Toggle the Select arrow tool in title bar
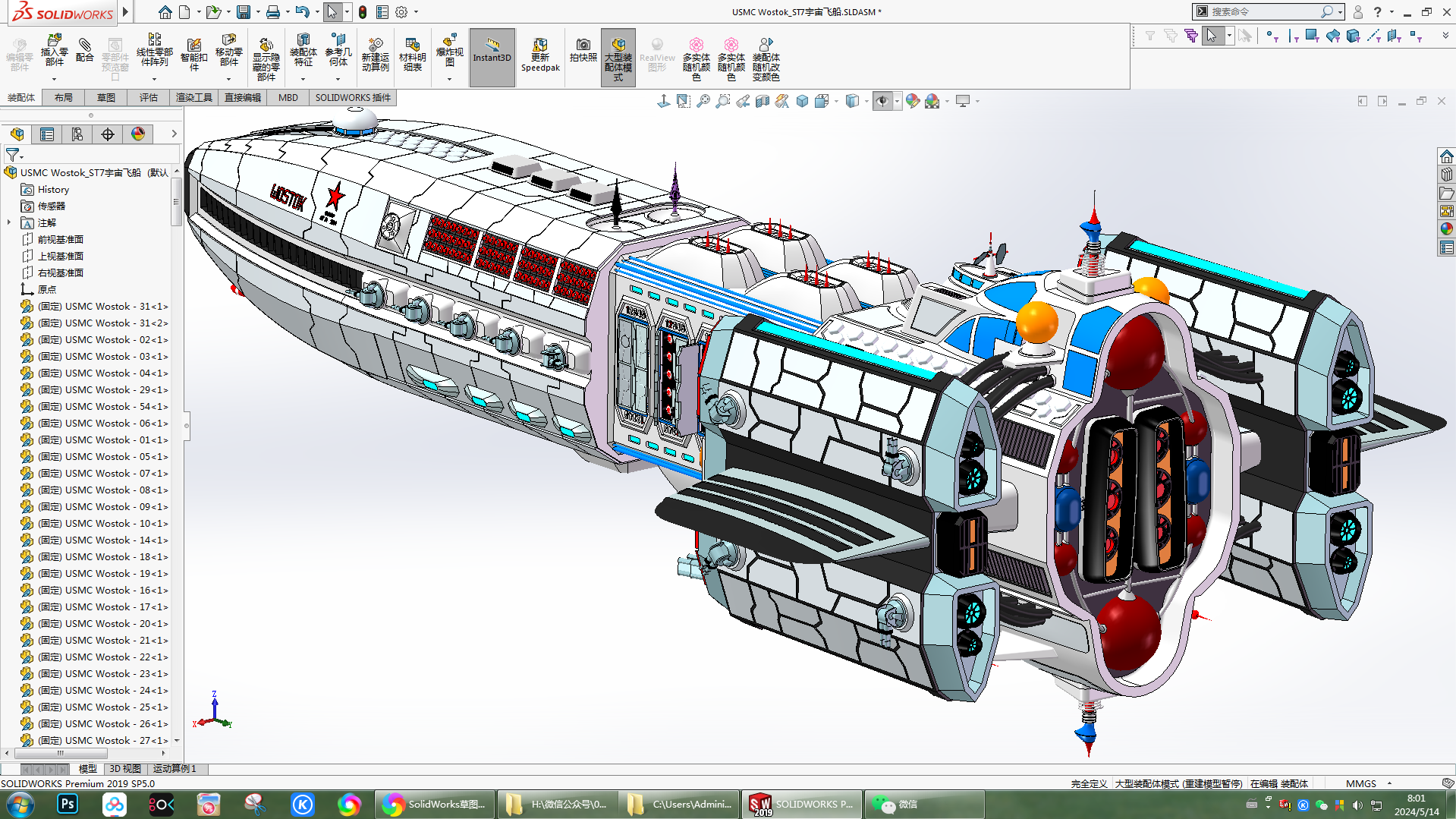The height and width of the screenshot is (819, 1456). (332, 12)
